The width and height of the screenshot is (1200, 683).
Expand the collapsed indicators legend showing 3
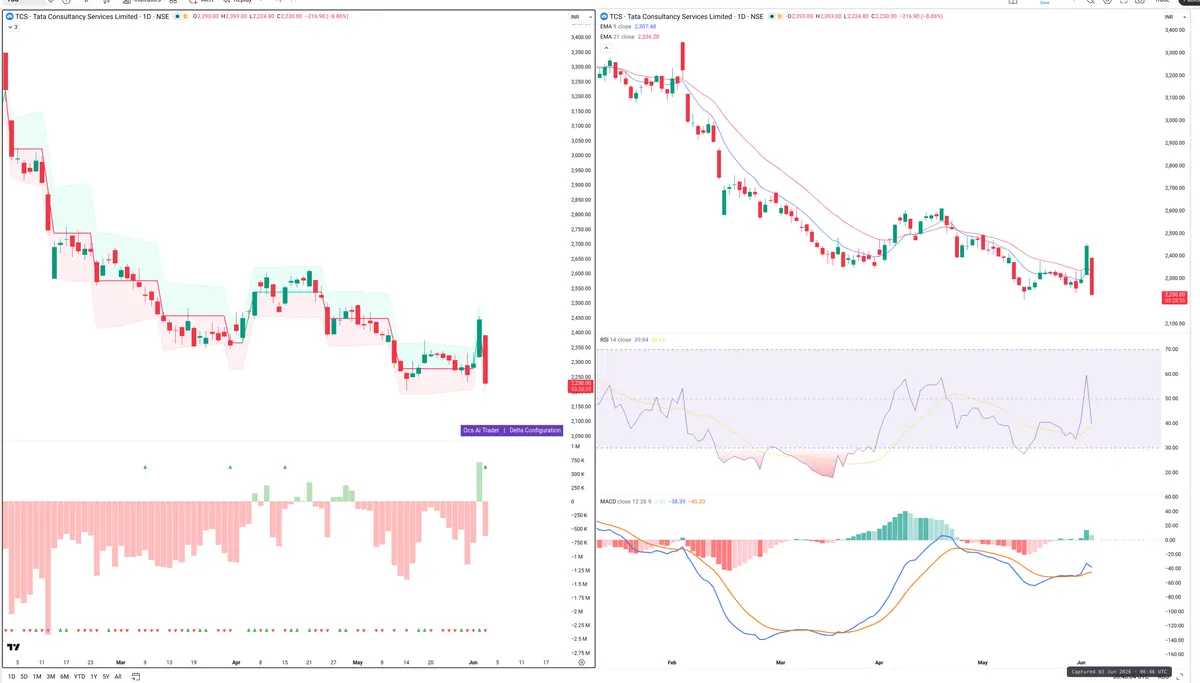click(12, 27)
